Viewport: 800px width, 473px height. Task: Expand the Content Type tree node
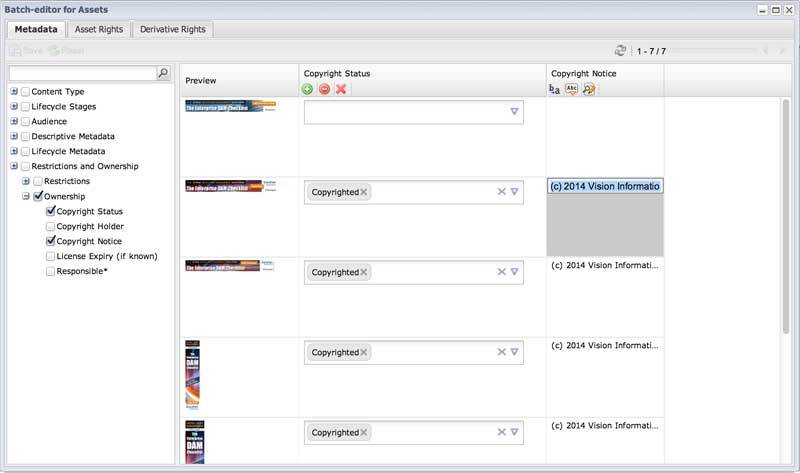click(14, 91)
